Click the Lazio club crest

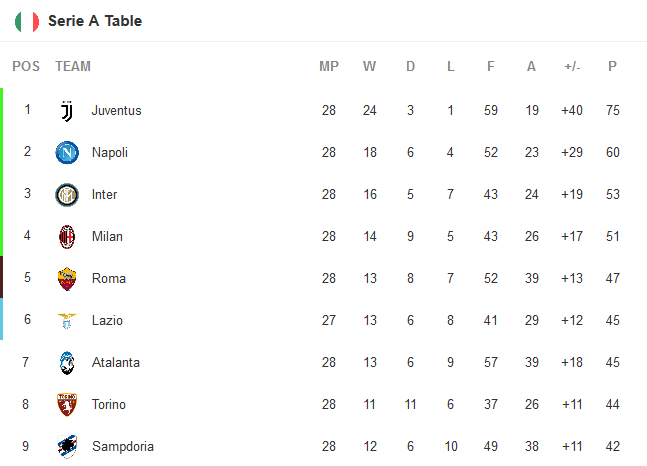point(67,321)
